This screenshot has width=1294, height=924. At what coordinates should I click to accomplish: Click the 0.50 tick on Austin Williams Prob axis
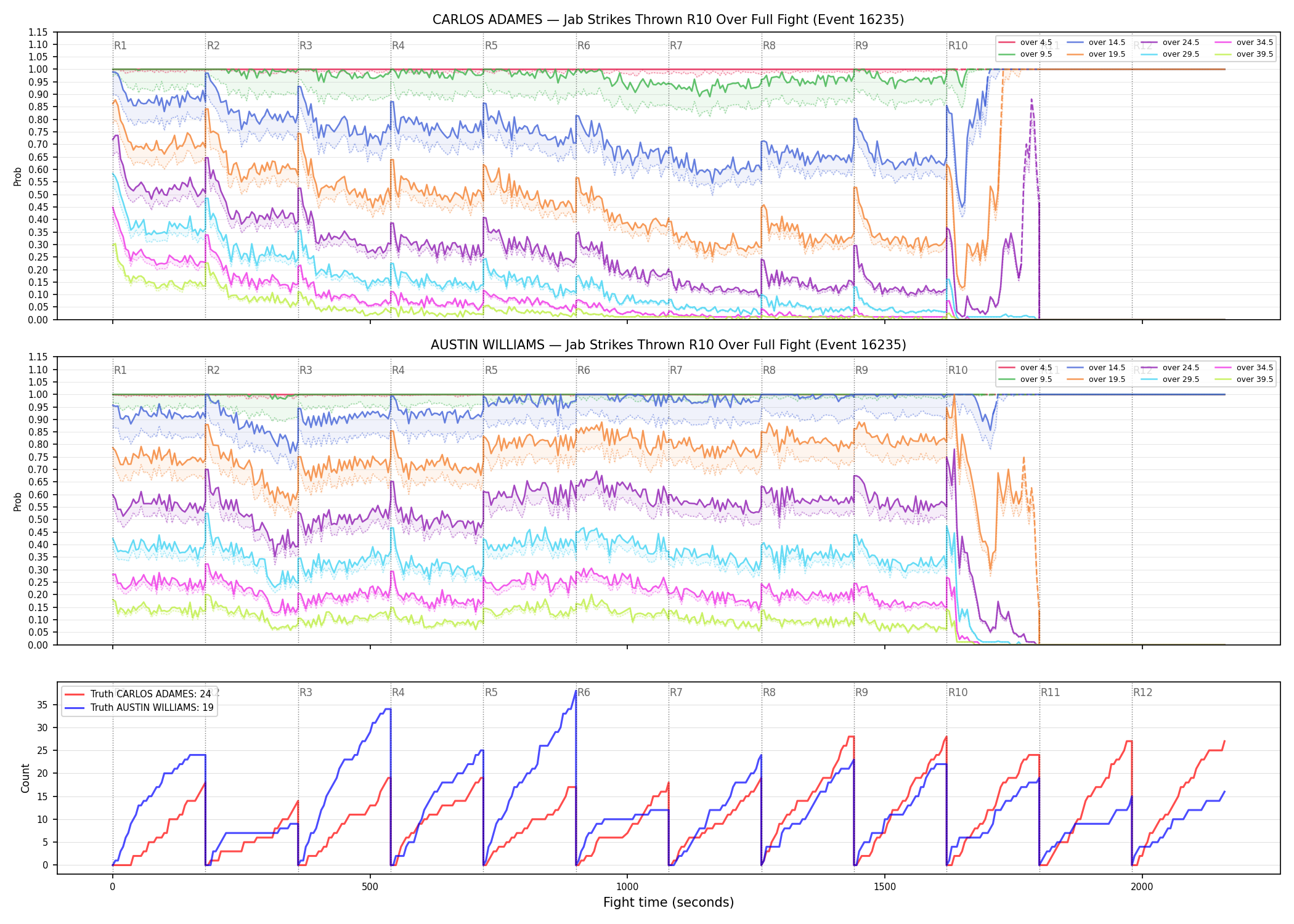click(38, 520)
